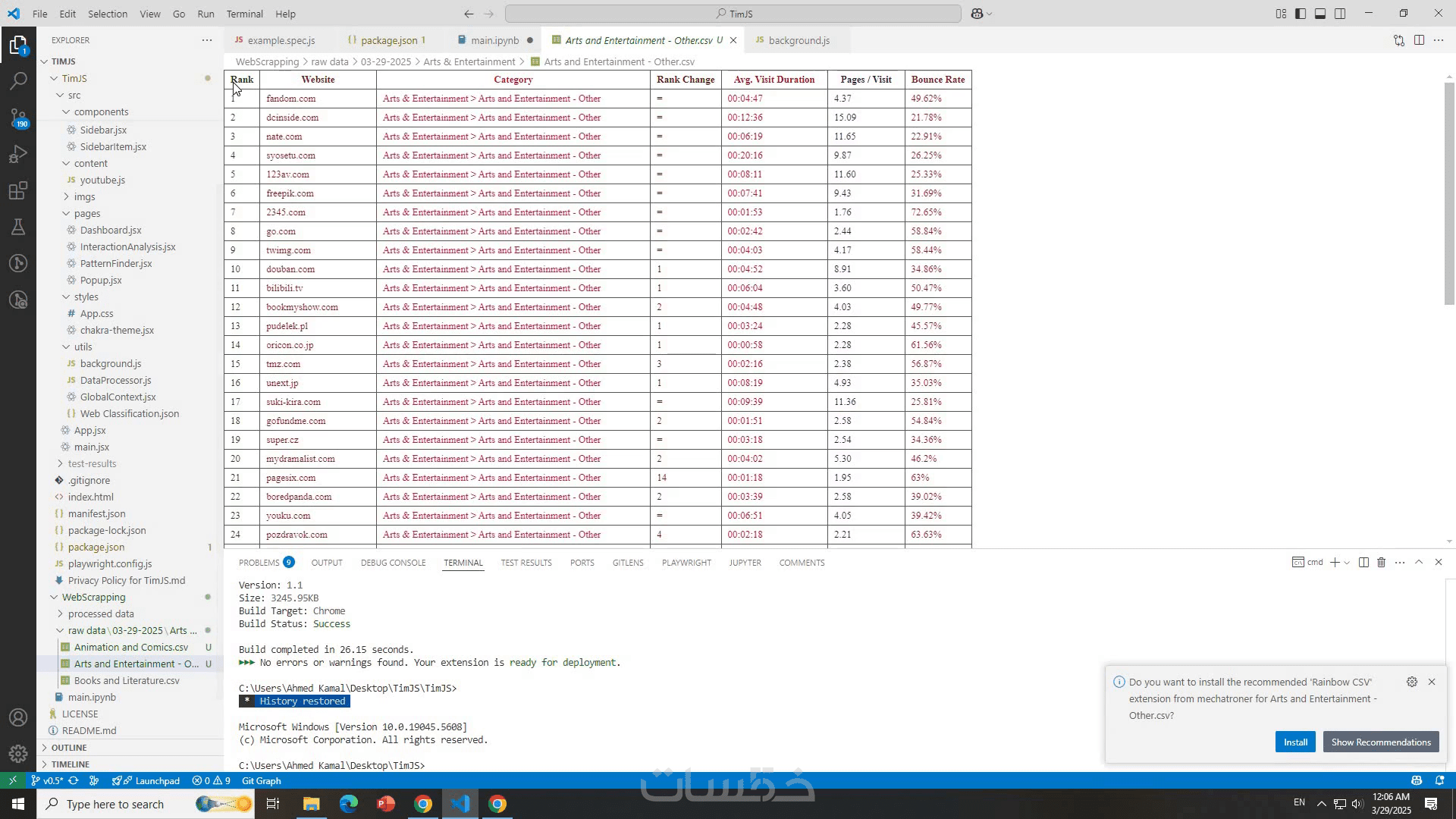Open the new terminal launch profile dropdown
The height and width of the screenshot is (819, 1456).
coord(1347,563)
